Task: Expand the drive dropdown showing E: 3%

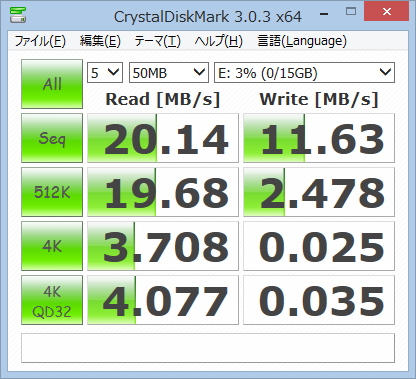Action: pyautogui.click(x=304, y=73)
